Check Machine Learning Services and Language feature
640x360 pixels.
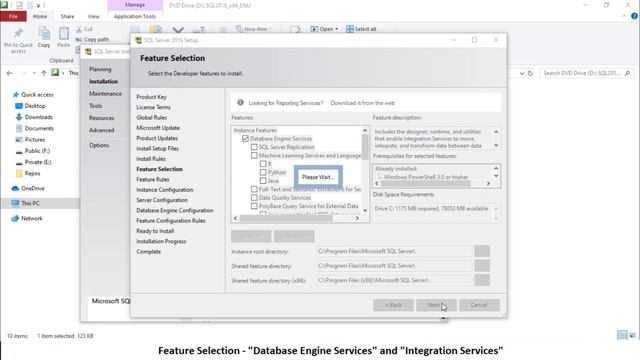point(254,156)
